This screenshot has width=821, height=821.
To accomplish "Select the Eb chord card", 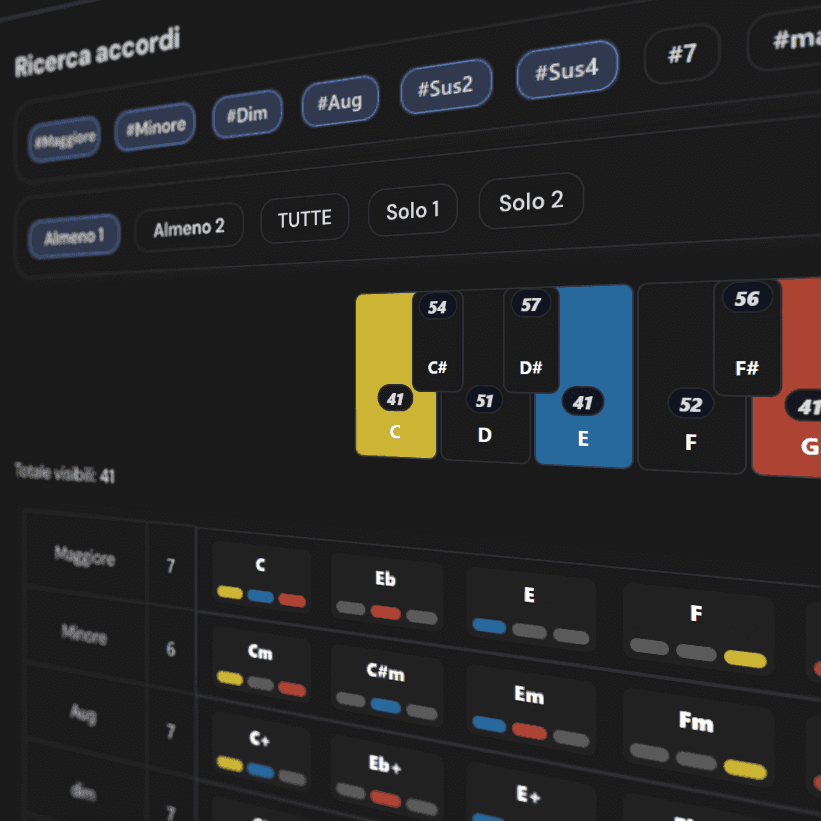I will (386, 593).
